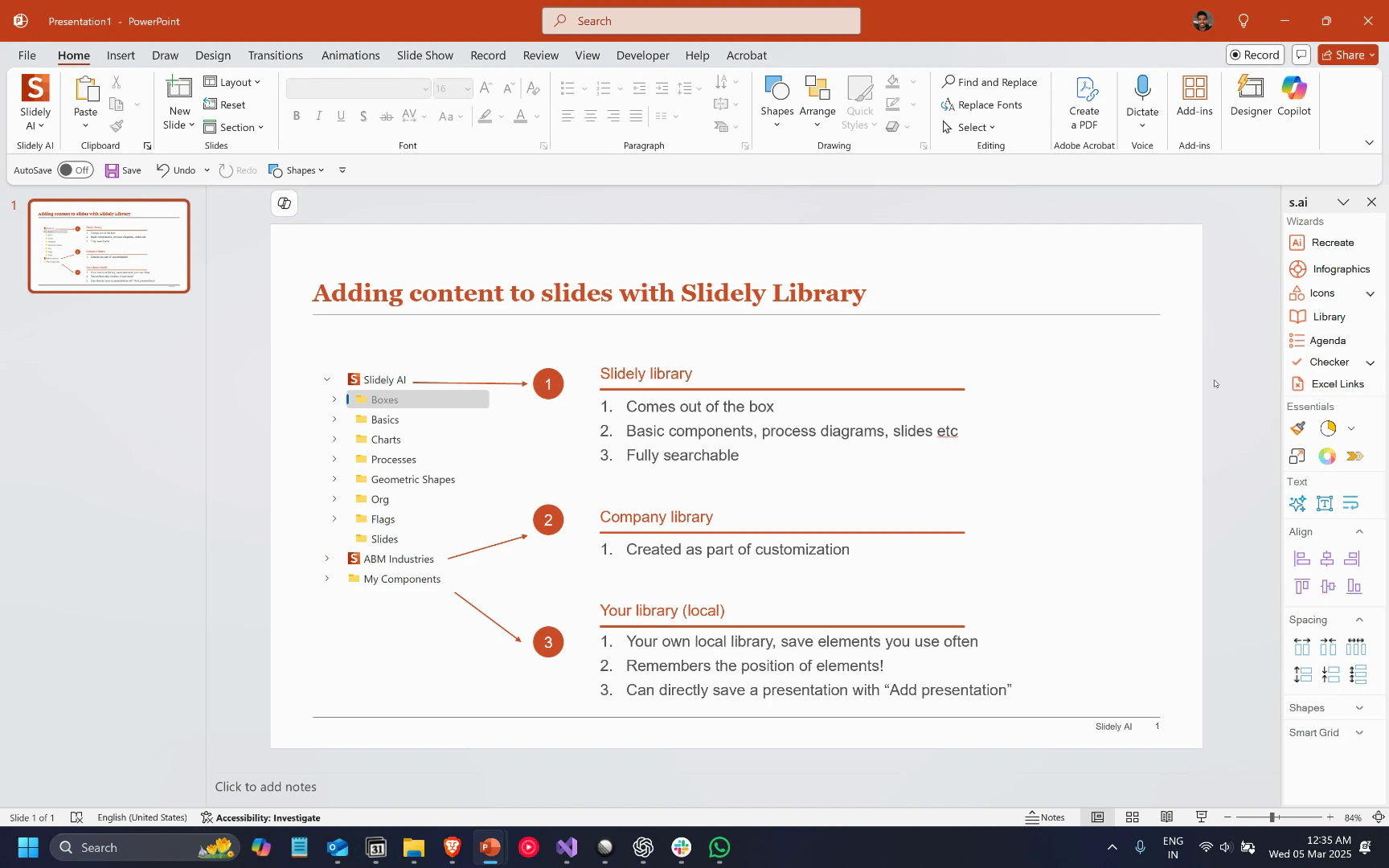Open the Add-ins button
The height and width of the screenshot is (868, 1389).
(1194, 96)
